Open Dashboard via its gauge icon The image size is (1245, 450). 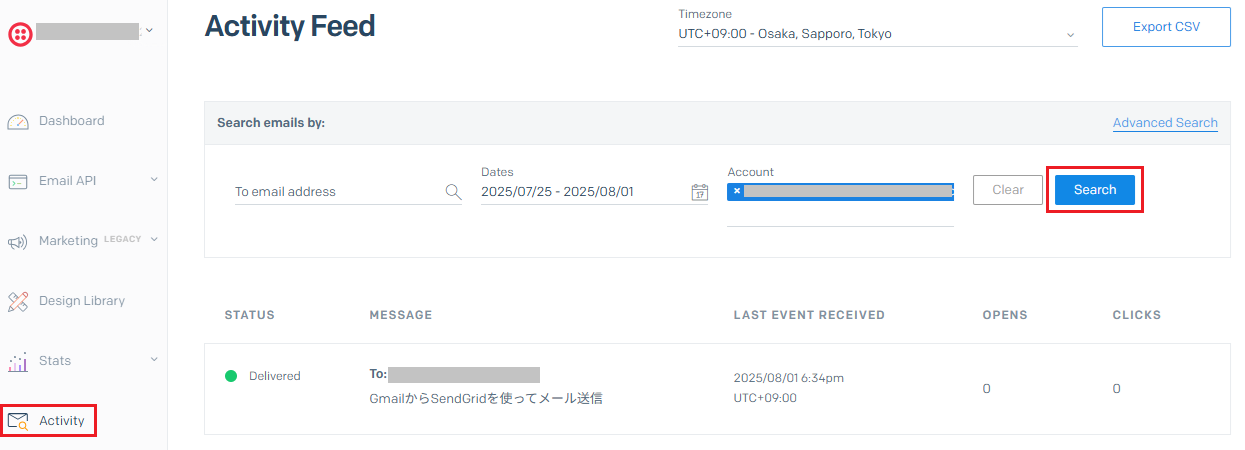tap(18, 121)
